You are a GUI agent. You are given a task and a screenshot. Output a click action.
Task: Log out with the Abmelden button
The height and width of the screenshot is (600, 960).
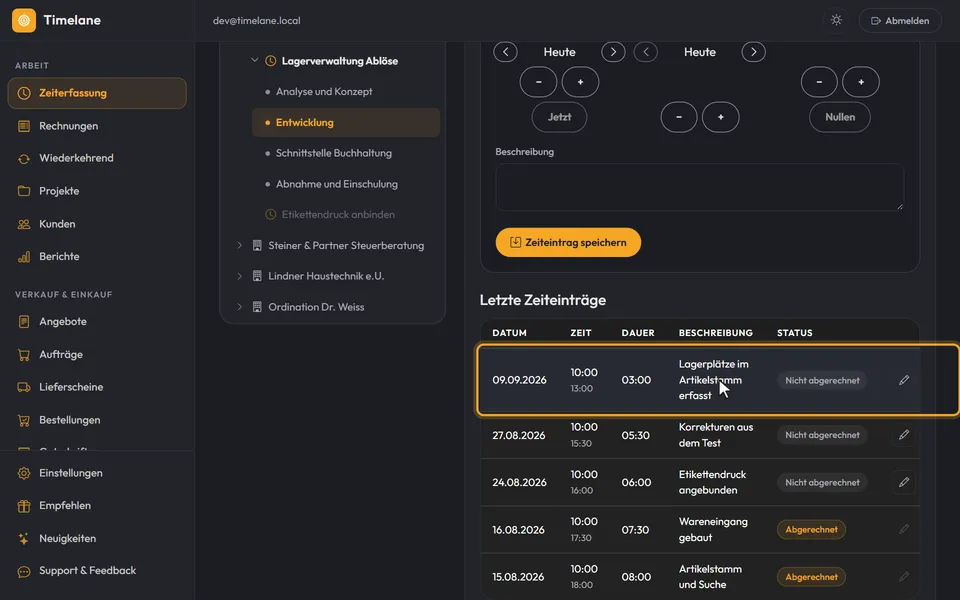coord(900,20)
